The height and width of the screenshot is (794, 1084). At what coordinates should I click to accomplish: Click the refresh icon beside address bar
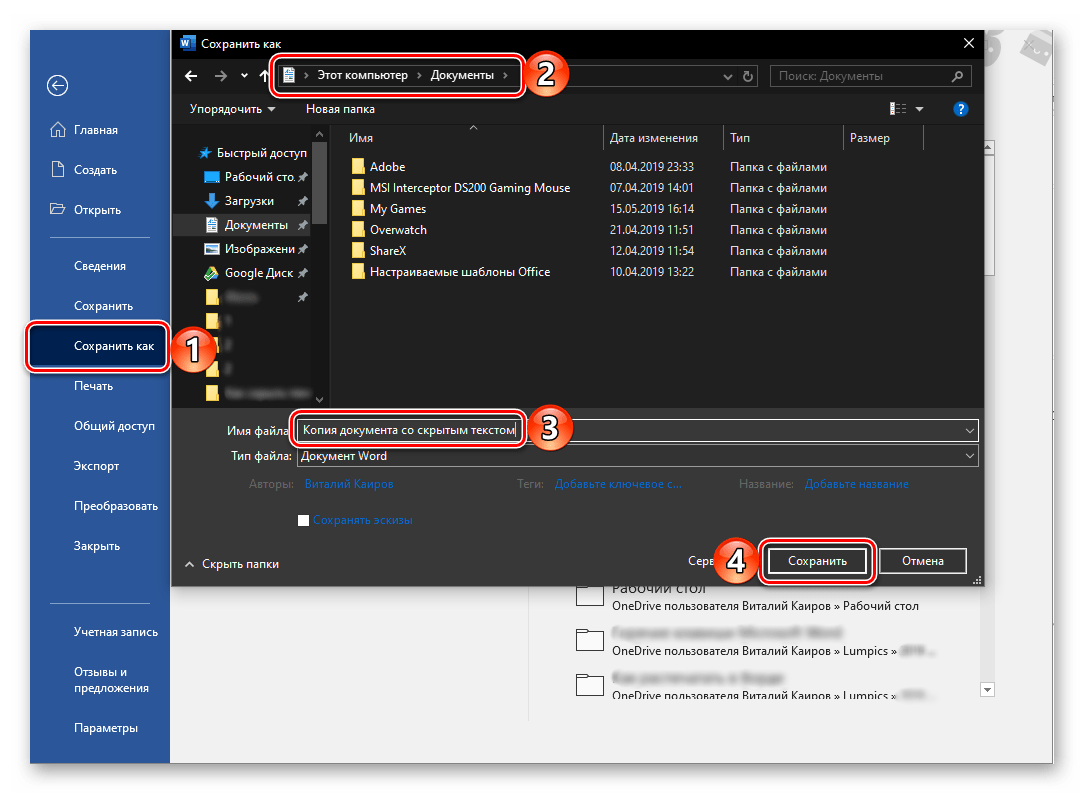click(748, 76)
